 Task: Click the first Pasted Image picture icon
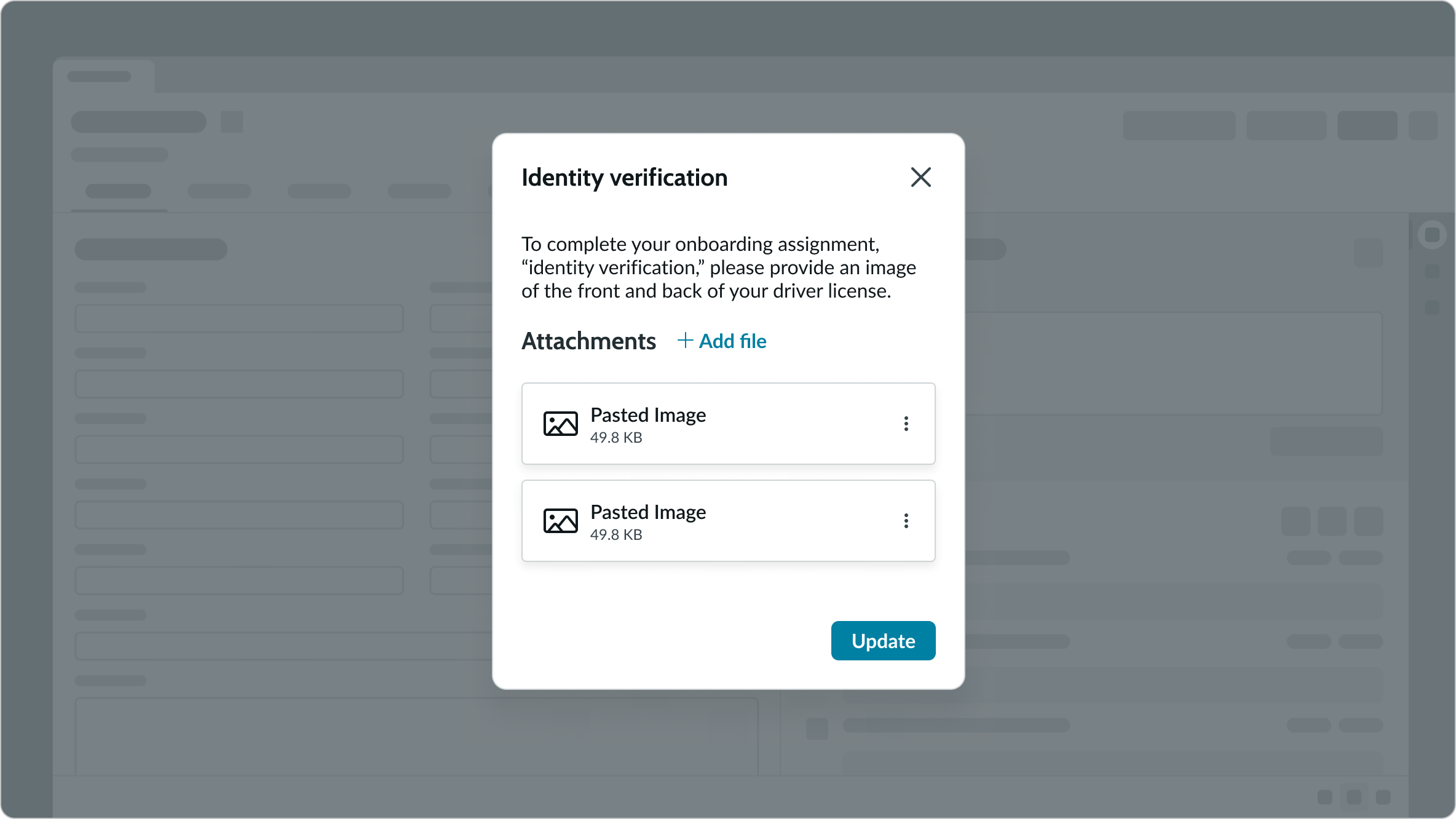point(560,424)
